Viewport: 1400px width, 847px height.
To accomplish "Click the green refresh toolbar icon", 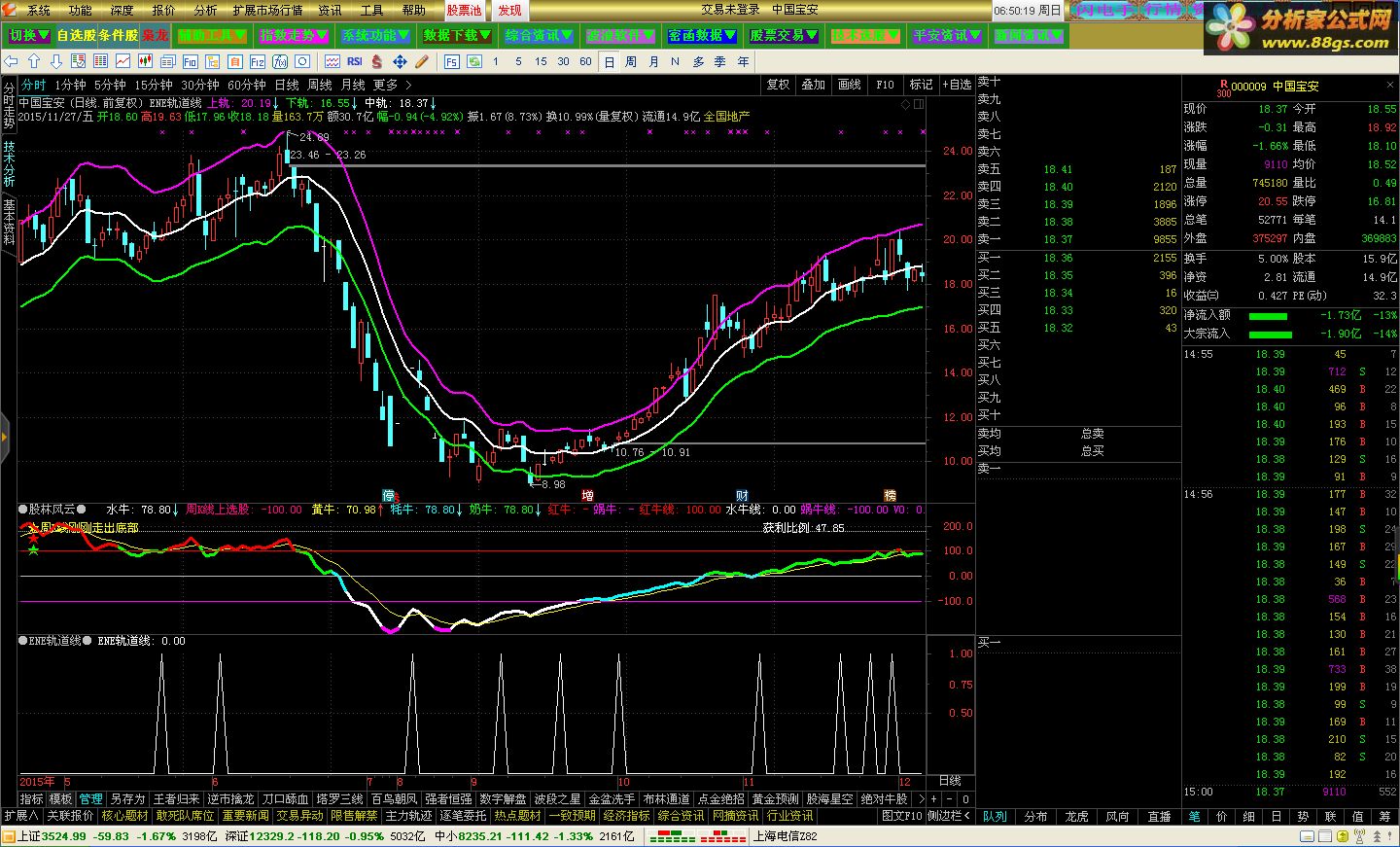I will 474,61.
